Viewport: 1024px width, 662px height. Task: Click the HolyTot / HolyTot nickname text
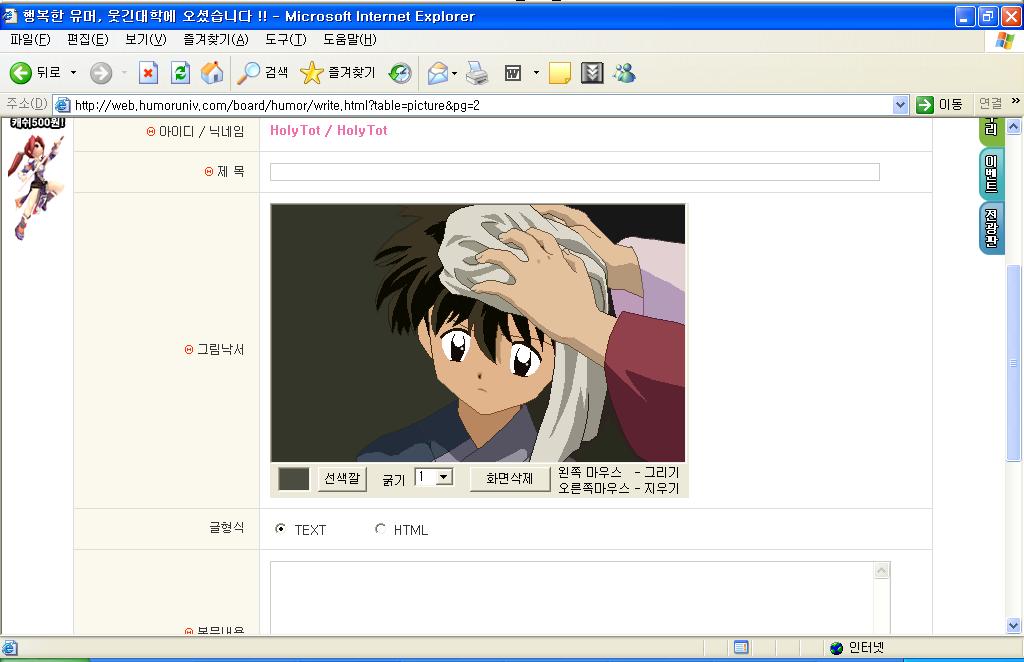tap(328, 131)
